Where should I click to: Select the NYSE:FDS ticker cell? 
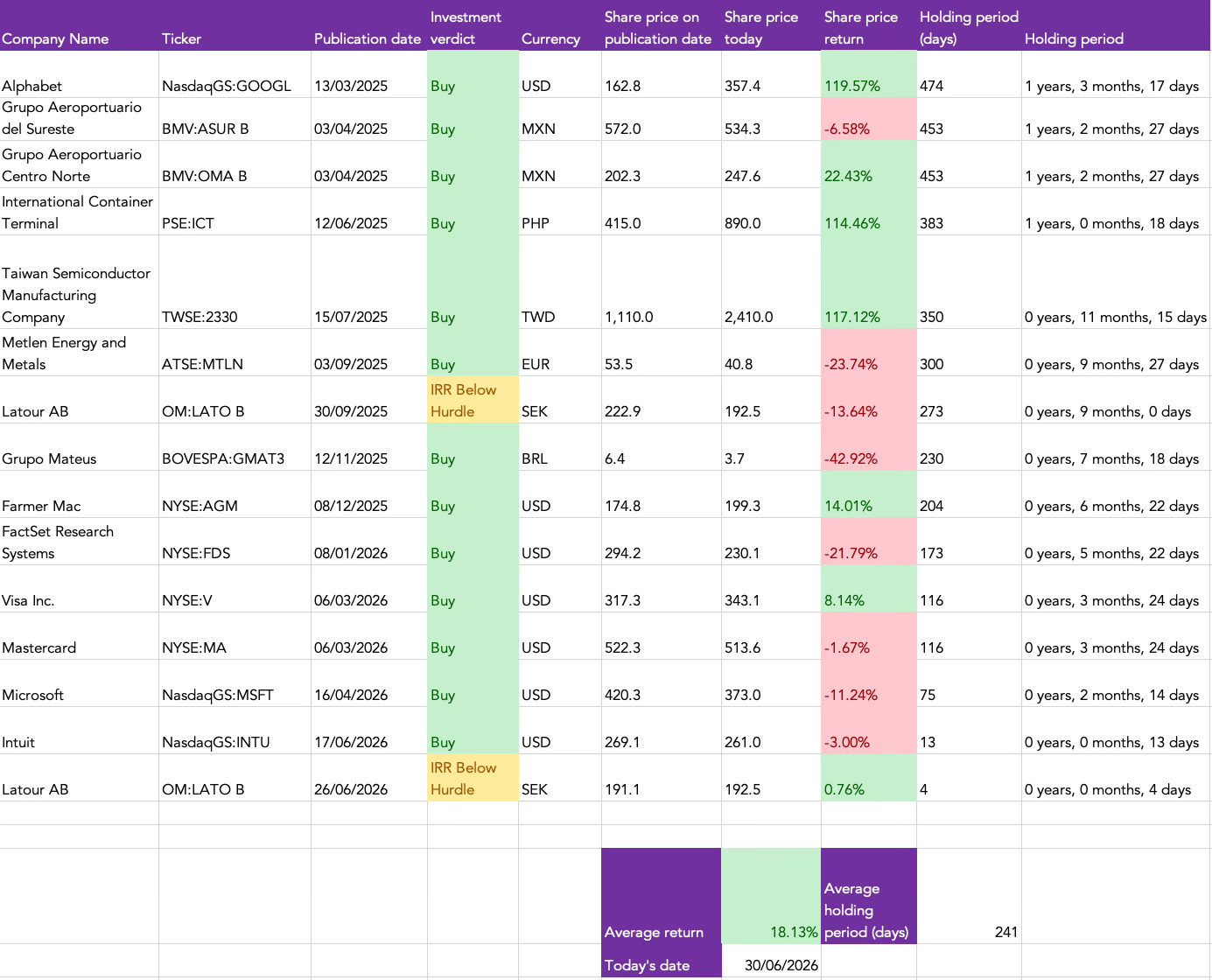[x=235, y=542]
